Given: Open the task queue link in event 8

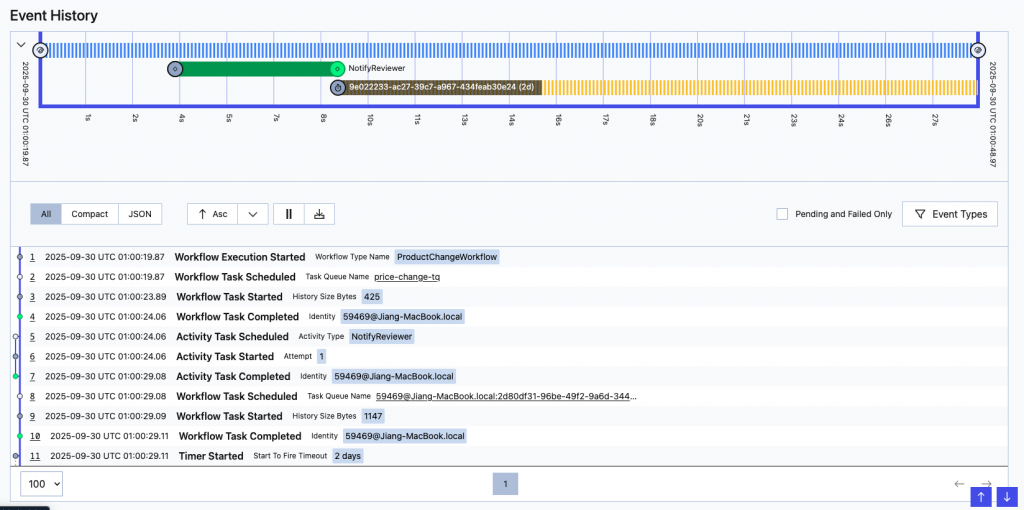Looking at the screenshot, I should (505, 396).
